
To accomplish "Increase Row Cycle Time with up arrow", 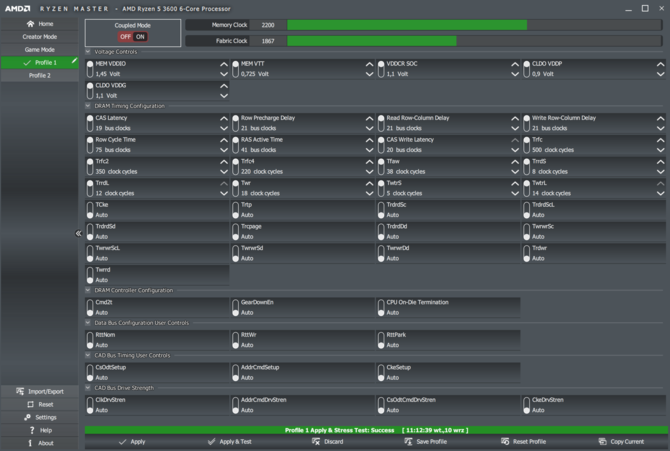I will point(224,140).
